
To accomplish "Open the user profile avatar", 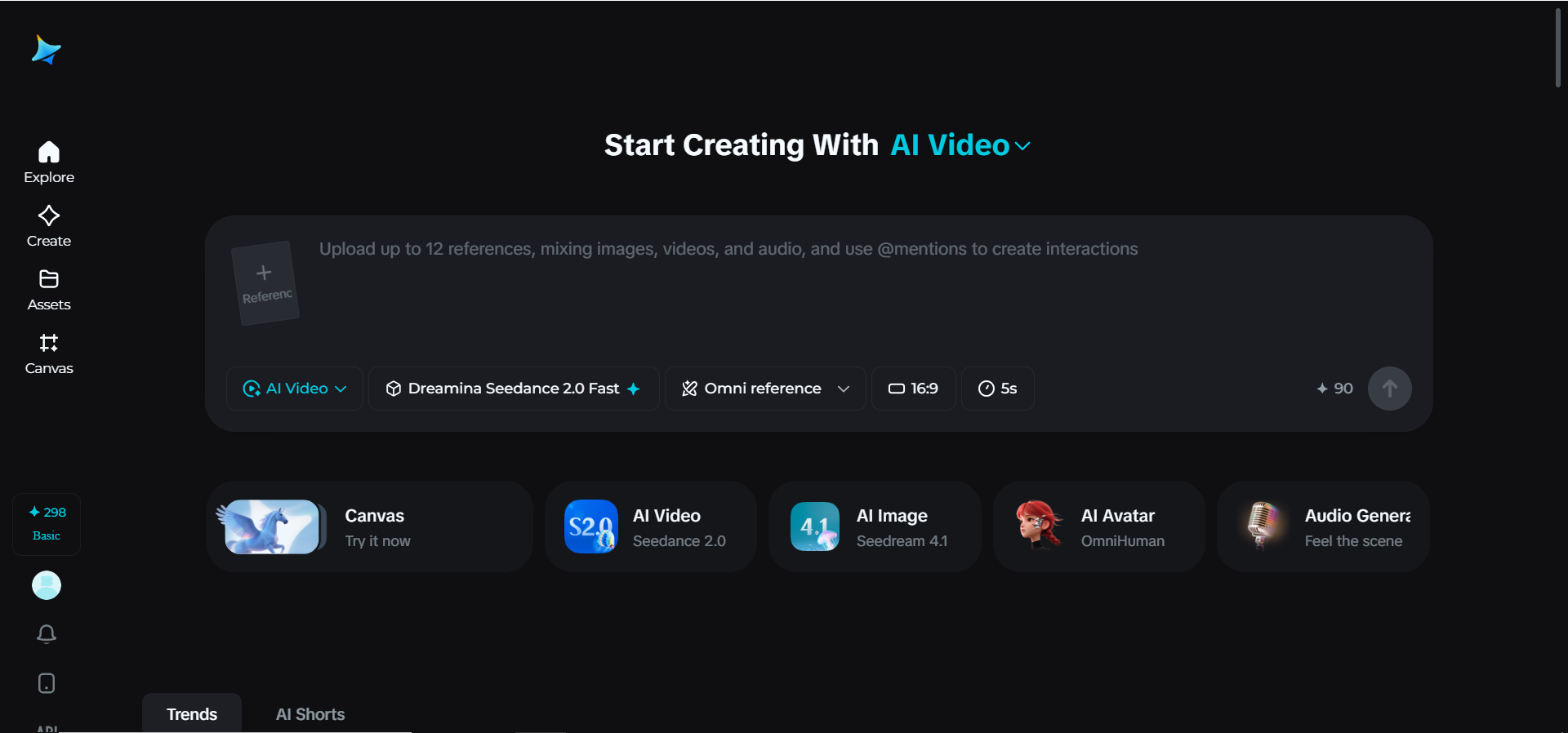I will (x=47, y=585).
